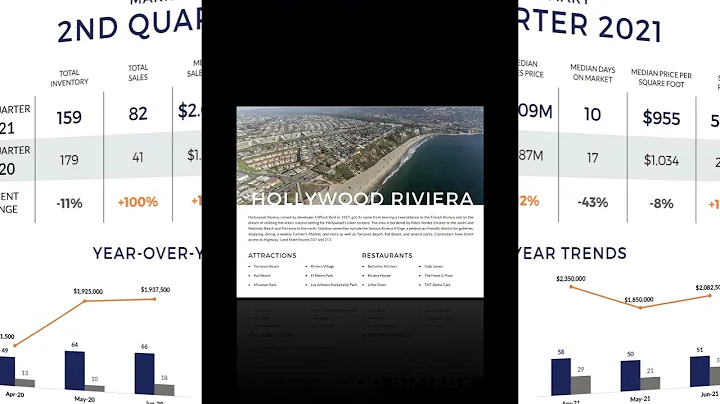
Task: Click the TNT Aloha Cafe restaurant item
Action: click(437, 285)
